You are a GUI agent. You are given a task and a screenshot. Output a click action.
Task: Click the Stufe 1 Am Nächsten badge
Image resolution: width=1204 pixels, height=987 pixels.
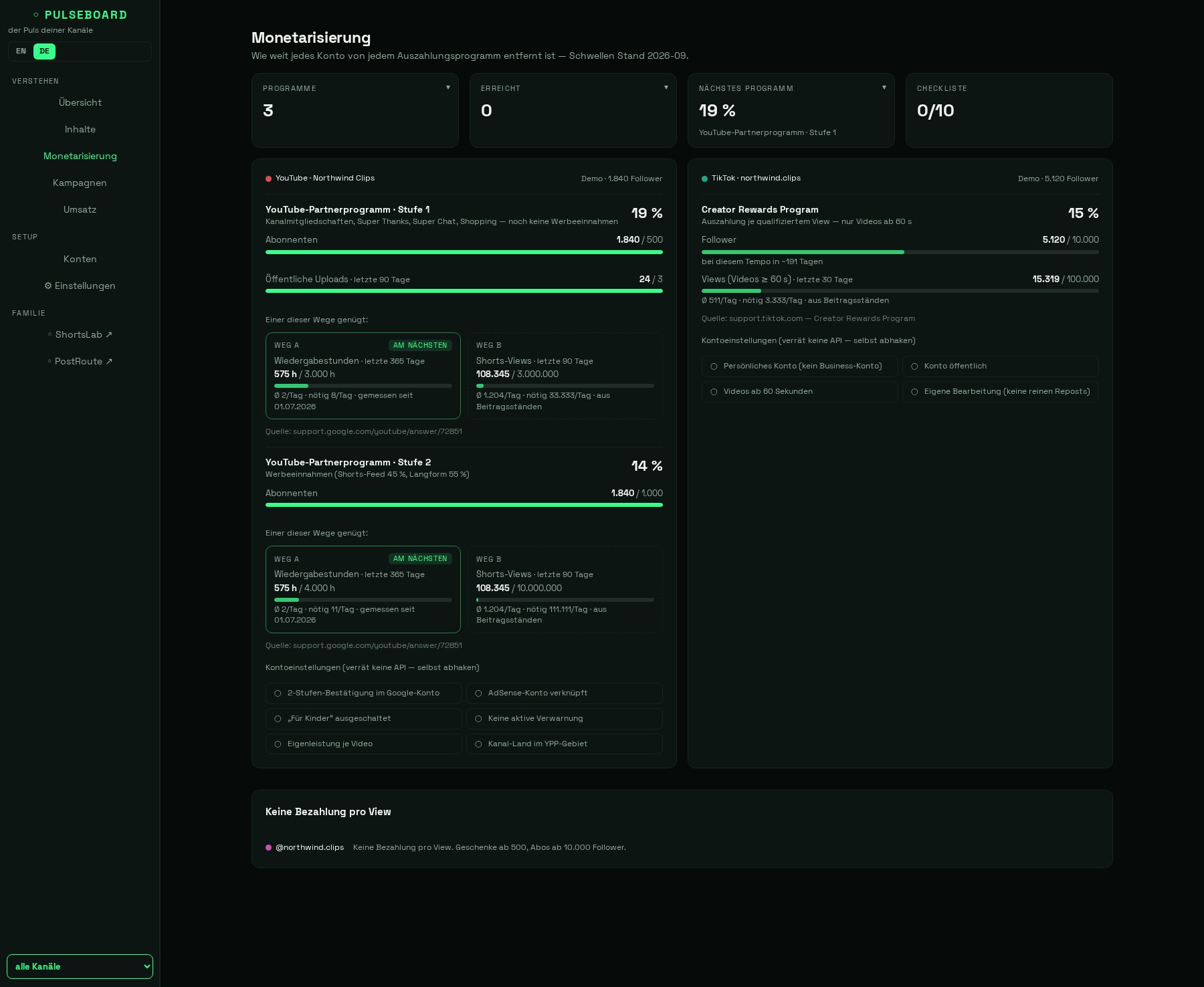pos(420,345)
